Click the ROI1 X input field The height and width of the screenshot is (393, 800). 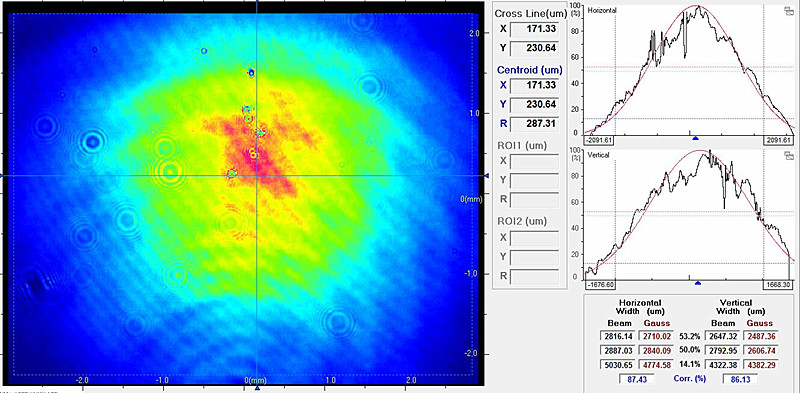pos(535,161)
